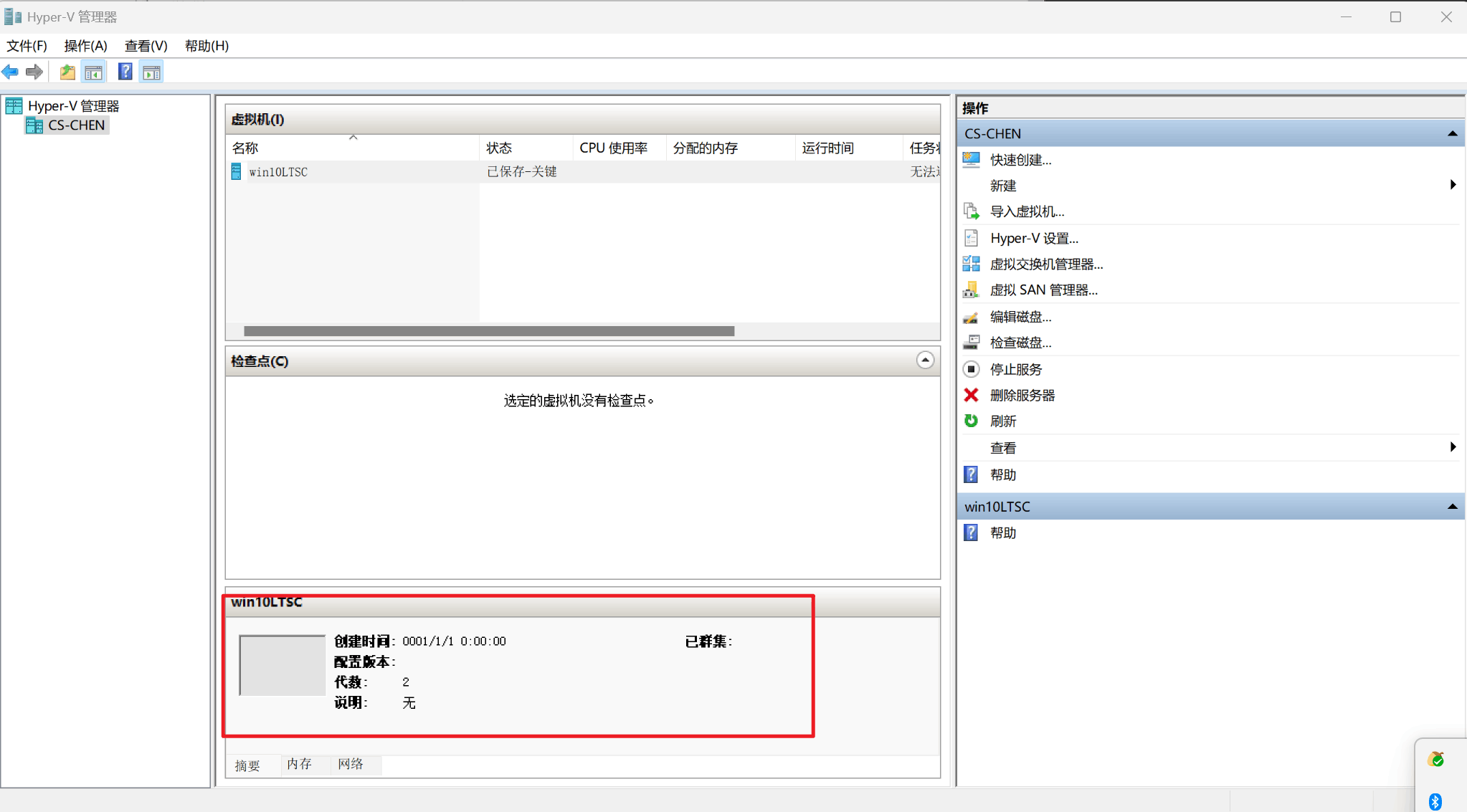Click 新建 action text
The image size is (1467, 812).
point(1003,186)
